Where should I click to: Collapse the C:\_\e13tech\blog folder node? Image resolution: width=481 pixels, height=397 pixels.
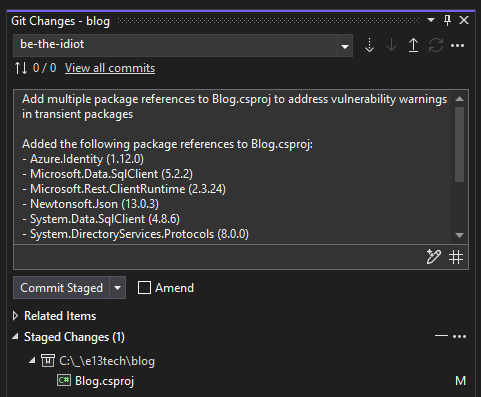point(32,360)
